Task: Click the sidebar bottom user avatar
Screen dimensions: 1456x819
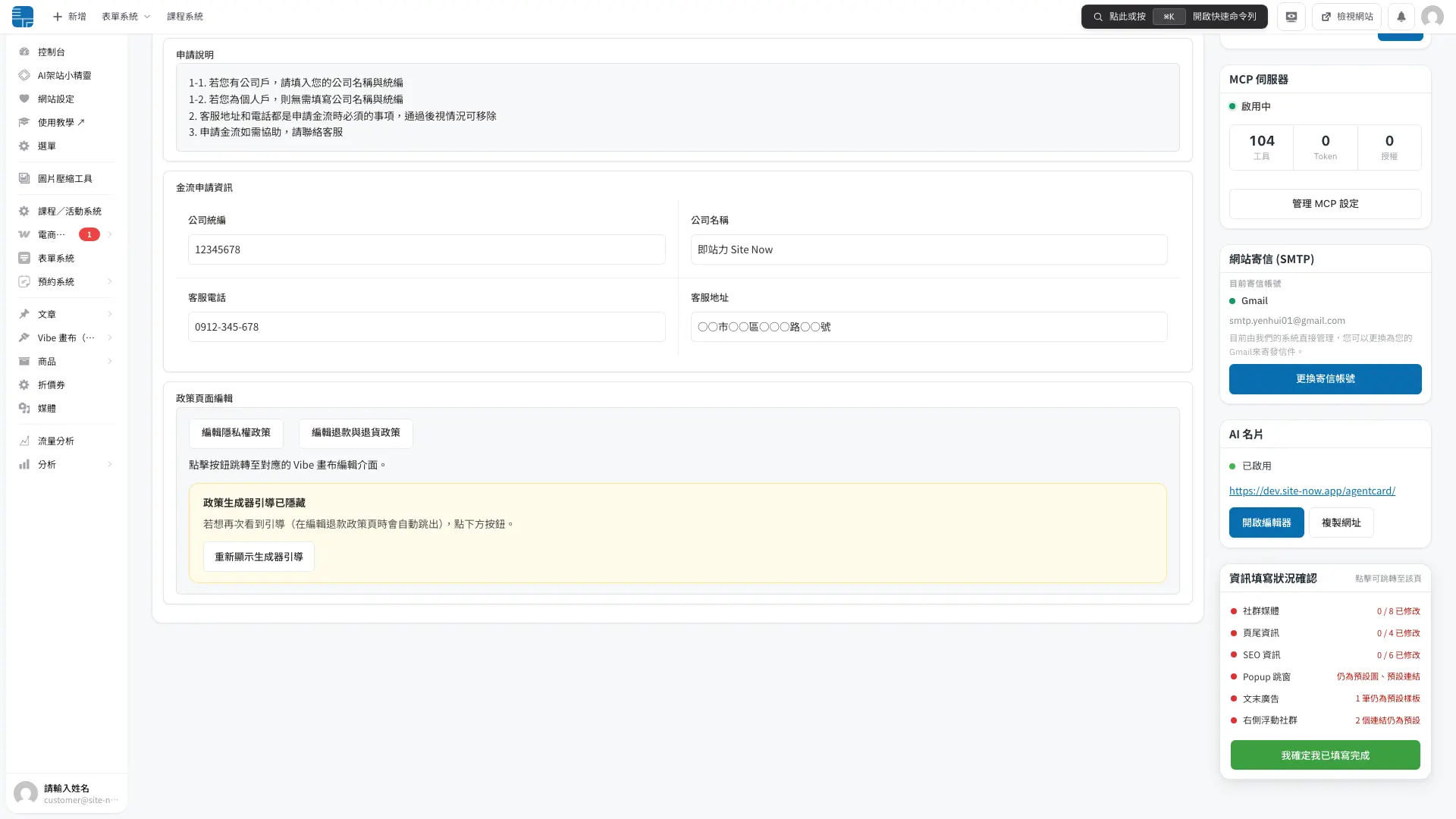Action: pyautogui.click(x=26, y=793)
